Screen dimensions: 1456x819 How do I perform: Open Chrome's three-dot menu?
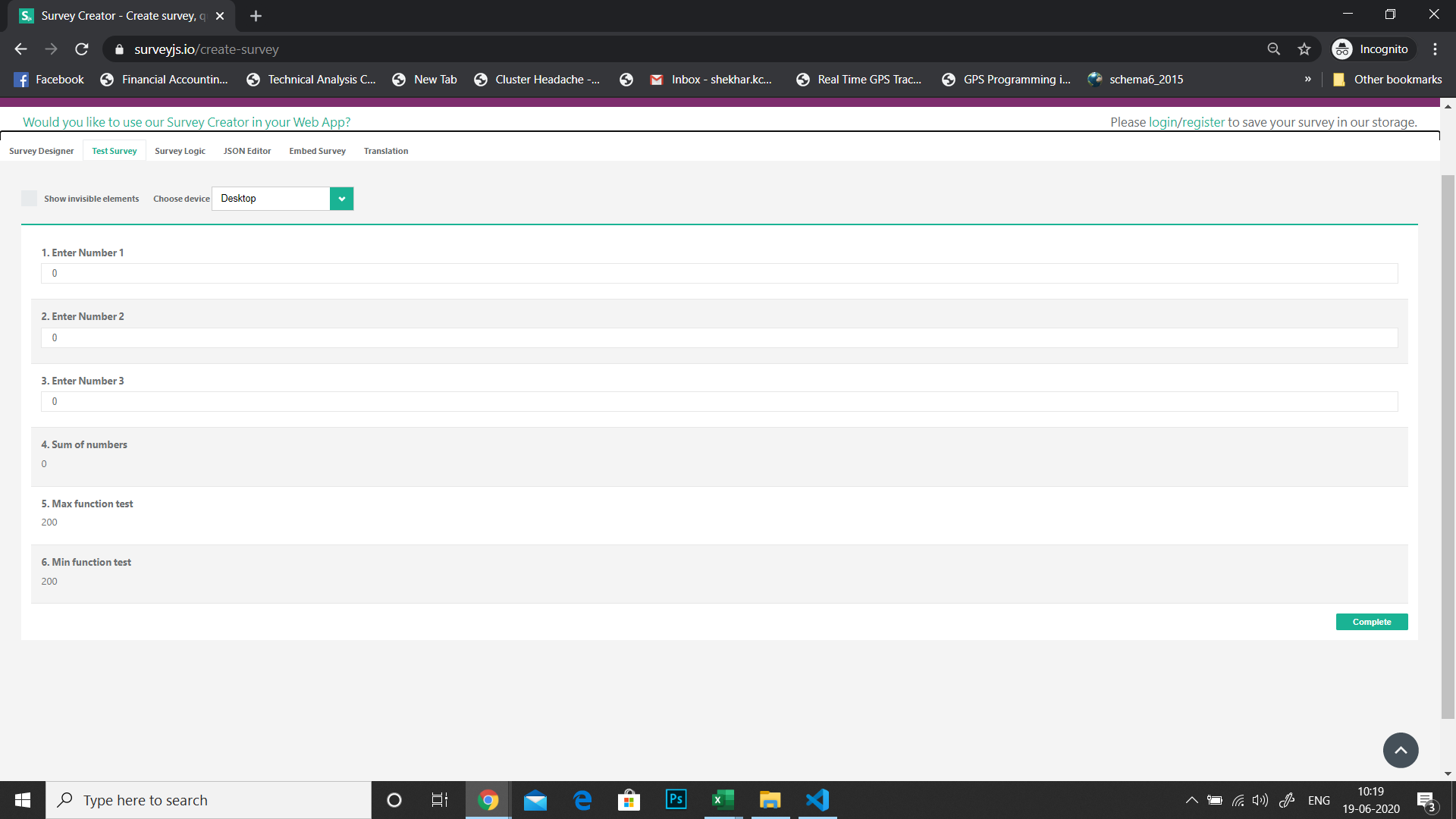pyautogui.click(x=1435, y=49)
